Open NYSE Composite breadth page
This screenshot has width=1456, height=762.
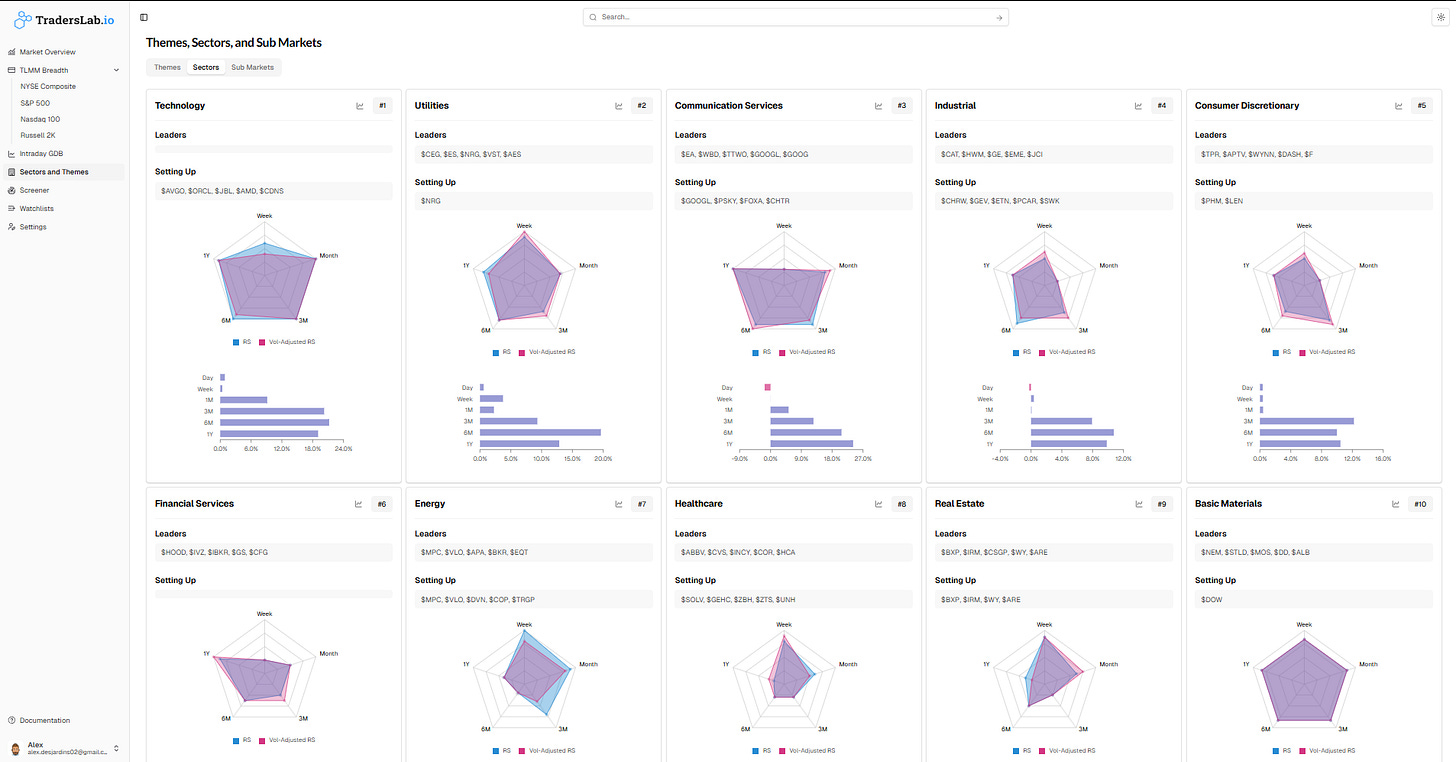(x=48, y=86)
